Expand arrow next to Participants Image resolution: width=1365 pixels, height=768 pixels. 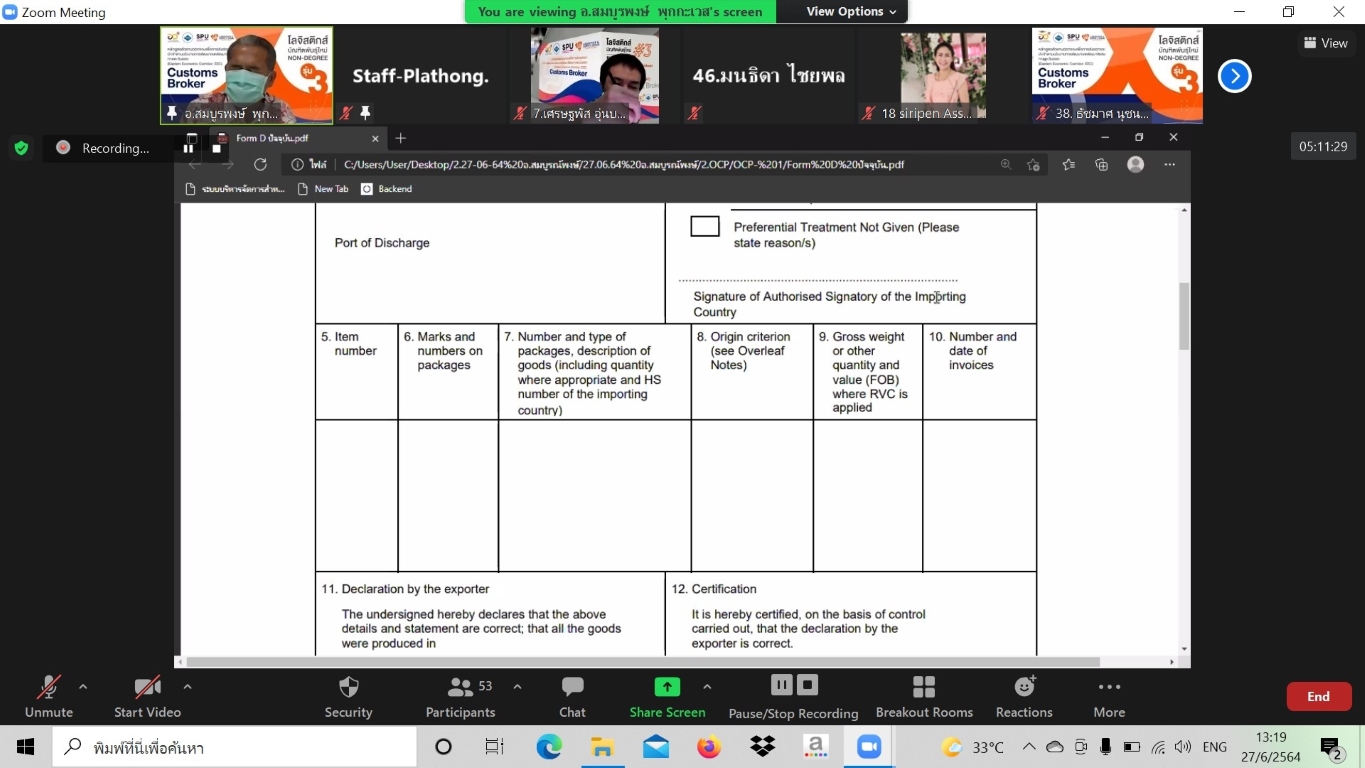[517, 687]
